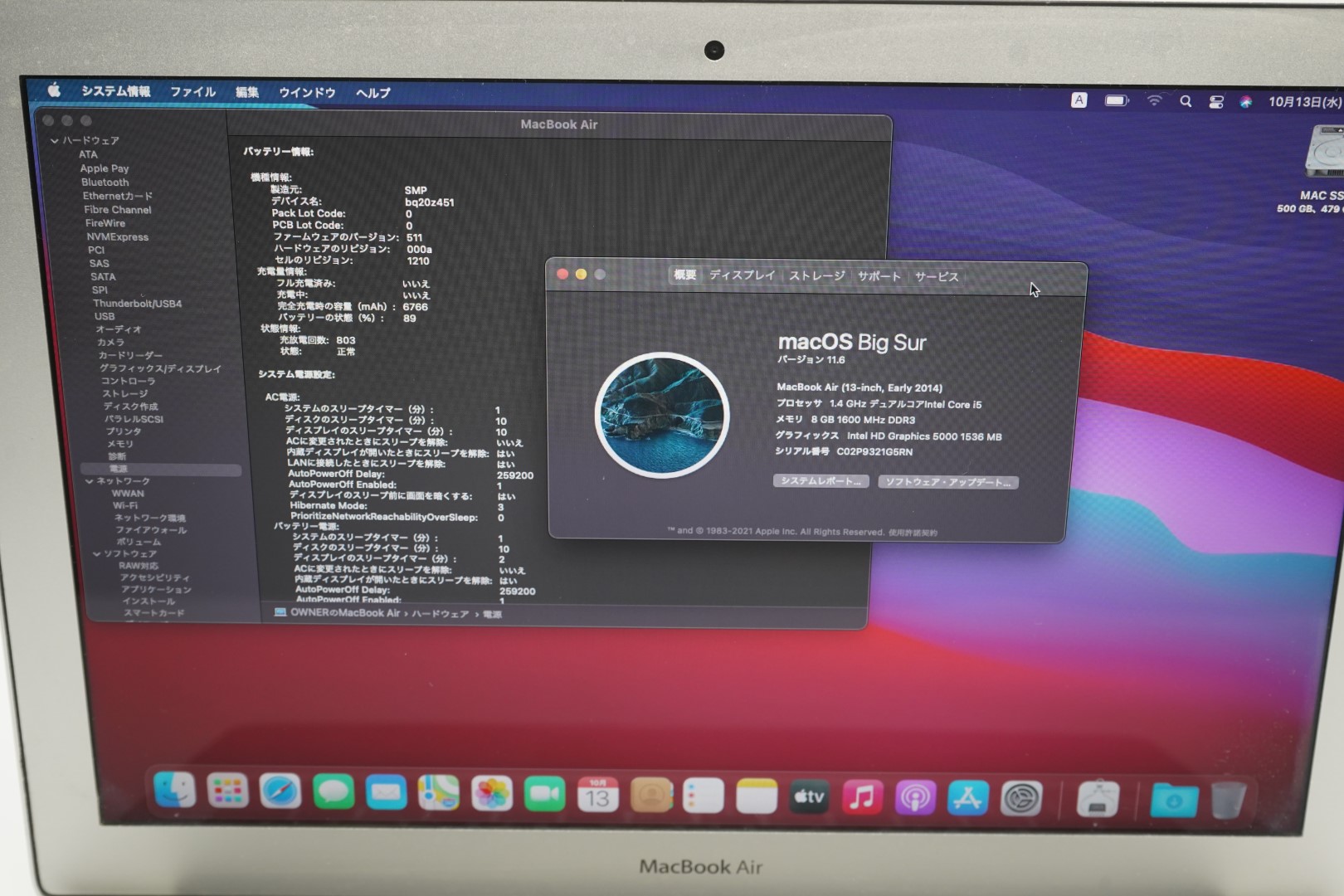Click the date 10月13日 in menu bar
Viewport: 1344px width, 896px height.
(1305, 102)
